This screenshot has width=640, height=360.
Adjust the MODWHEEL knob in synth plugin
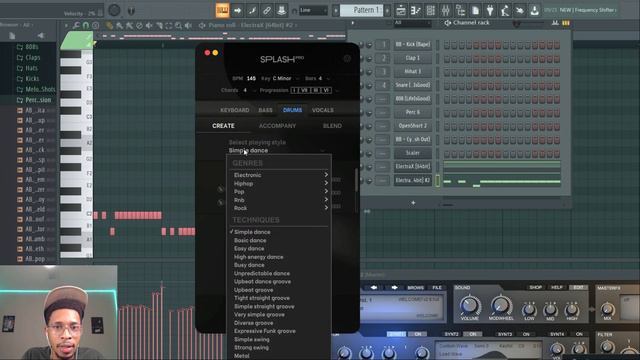pyautogui.click(x=500, y=306)
